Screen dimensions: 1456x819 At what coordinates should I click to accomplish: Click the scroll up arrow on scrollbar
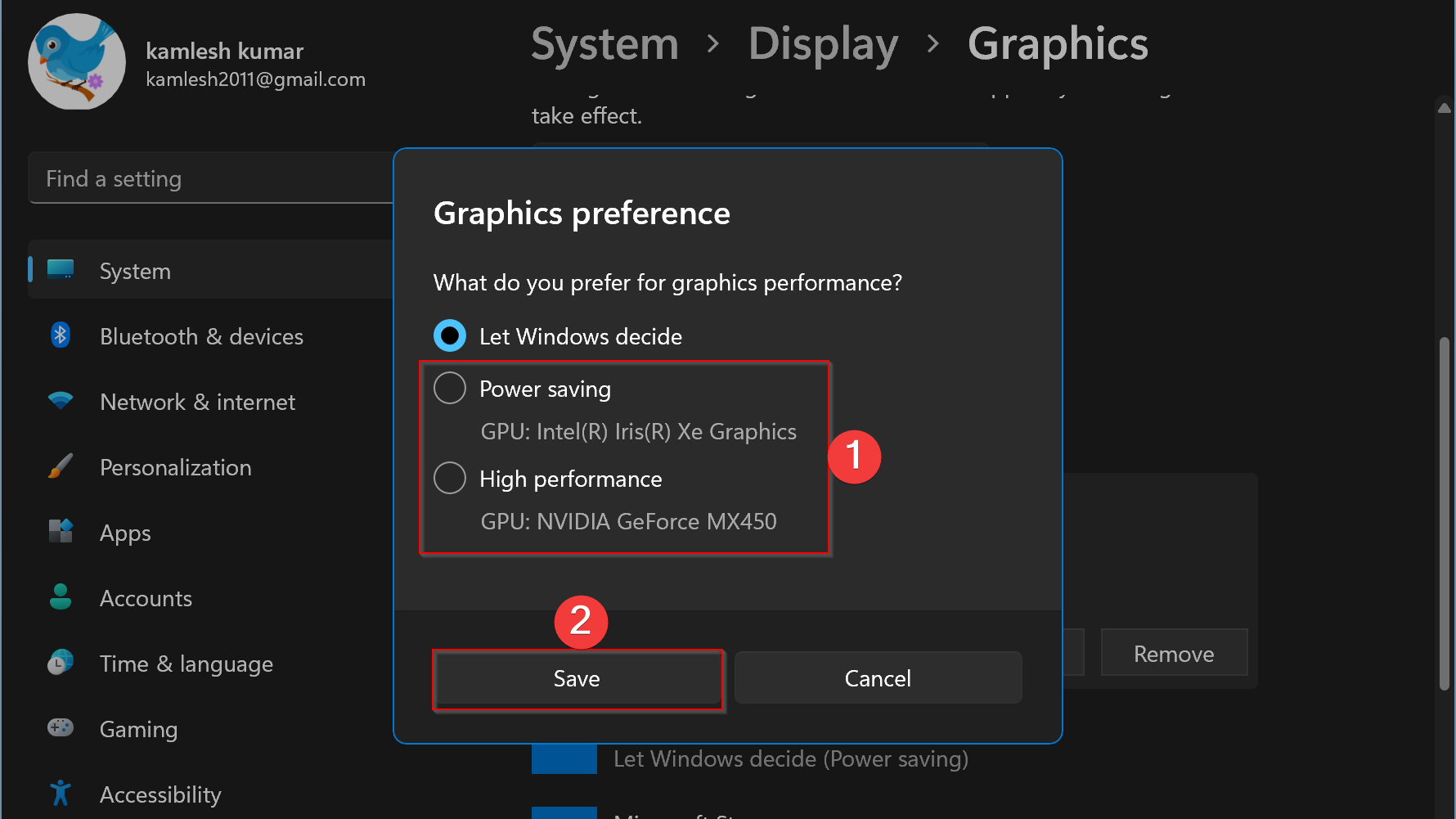tap(1445, 108)
